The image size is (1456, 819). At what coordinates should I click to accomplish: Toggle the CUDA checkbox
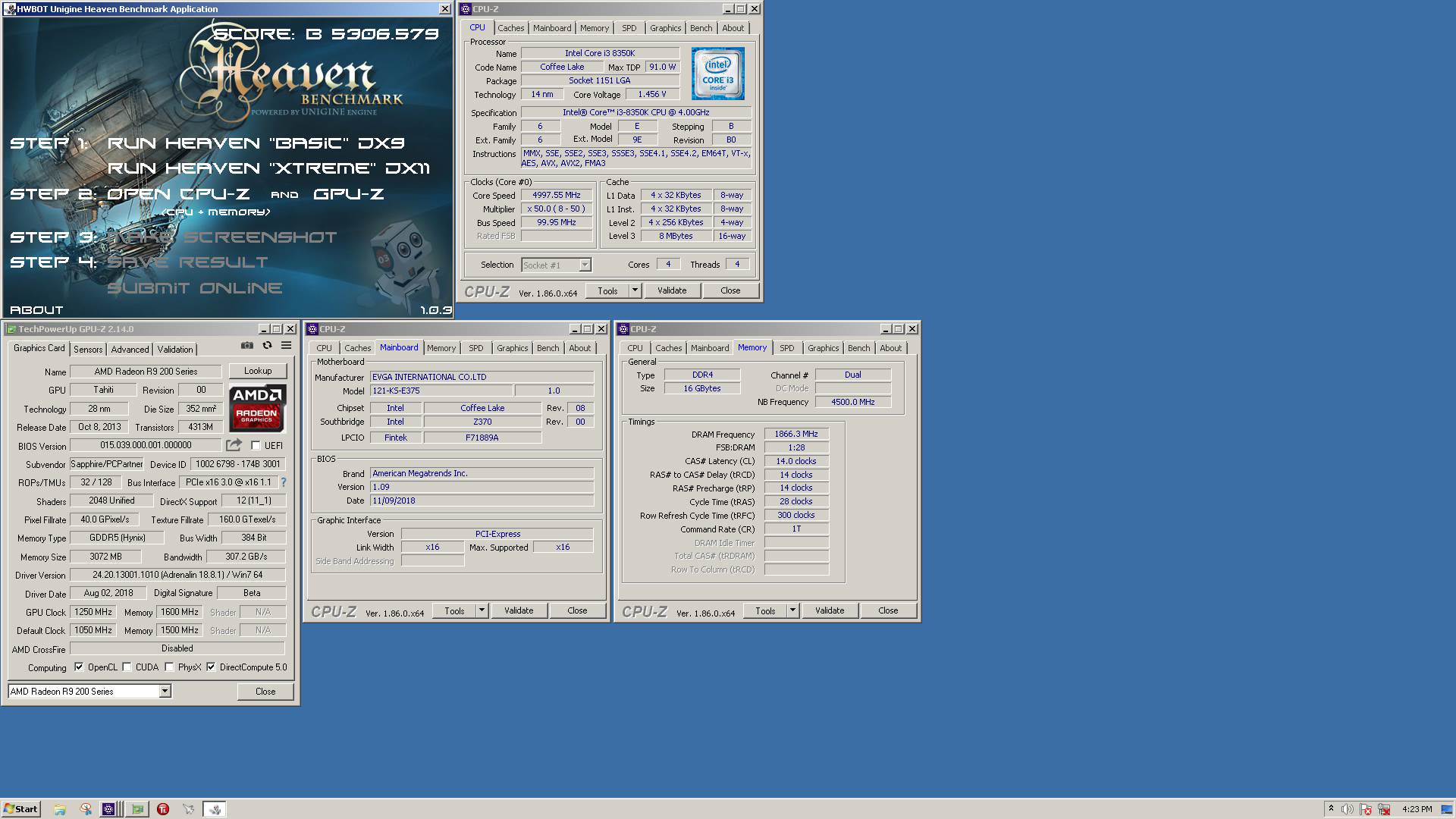(x=127, y=667)
